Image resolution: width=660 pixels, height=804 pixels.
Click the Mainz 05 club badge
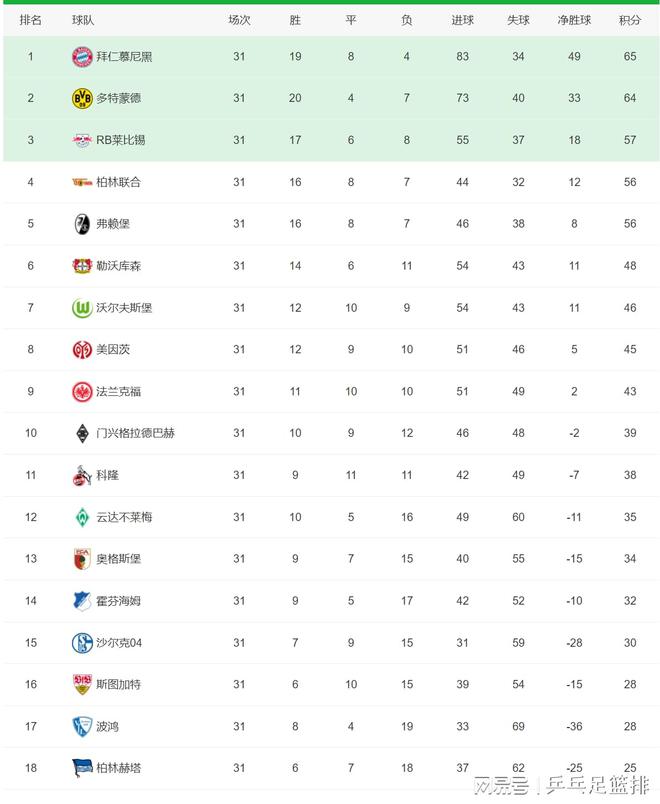[x=82, y=350]
